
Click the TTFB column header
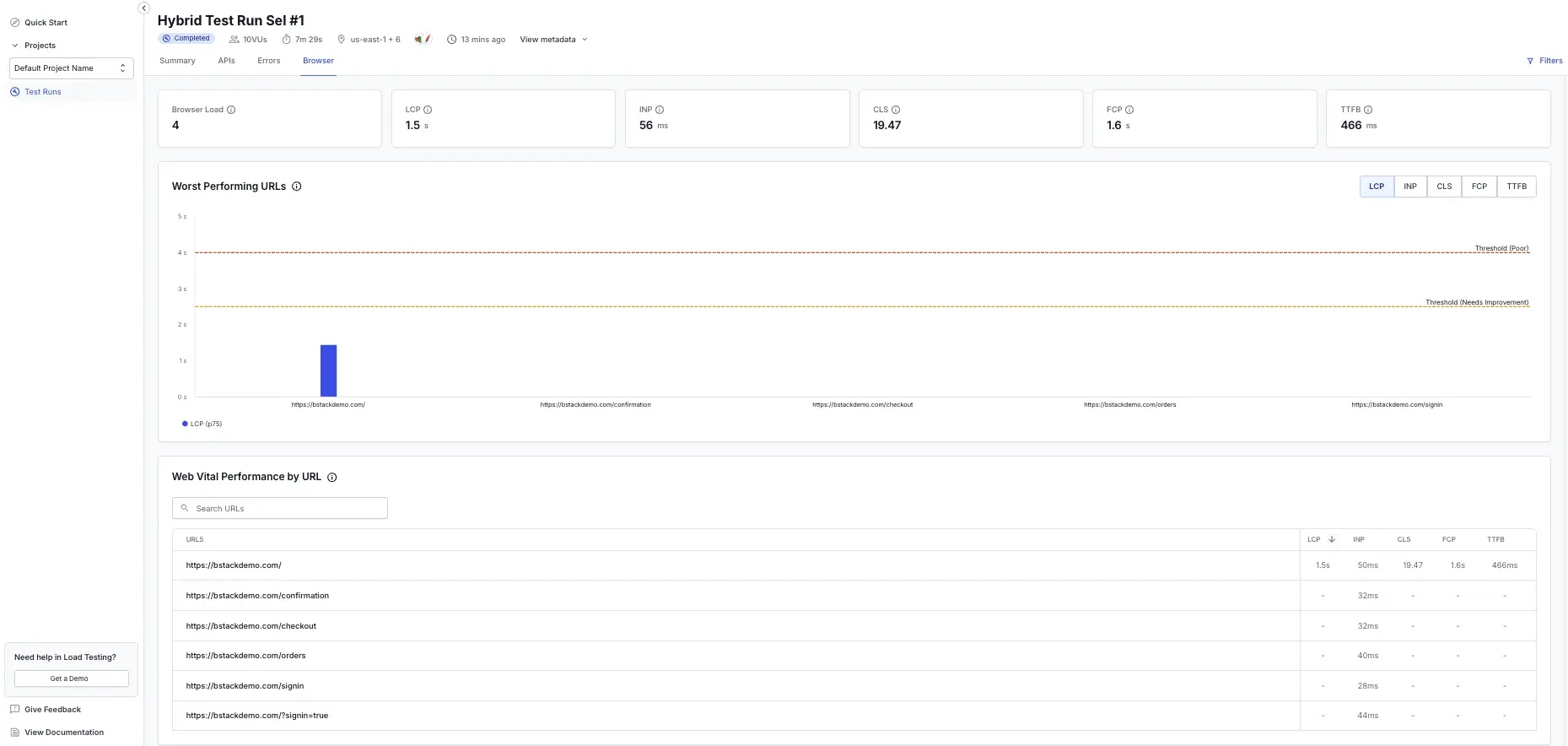1495,539
